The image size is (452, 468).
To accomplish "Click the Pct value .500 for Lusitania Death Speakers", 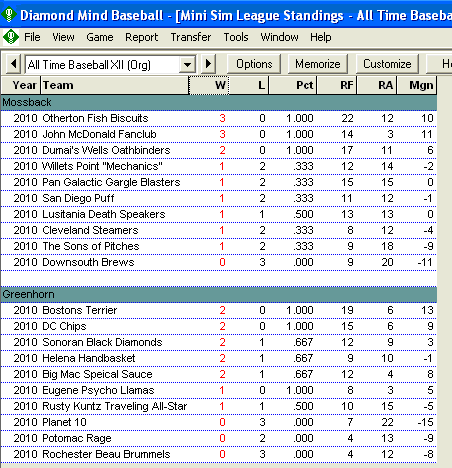I will pos(303,214).
